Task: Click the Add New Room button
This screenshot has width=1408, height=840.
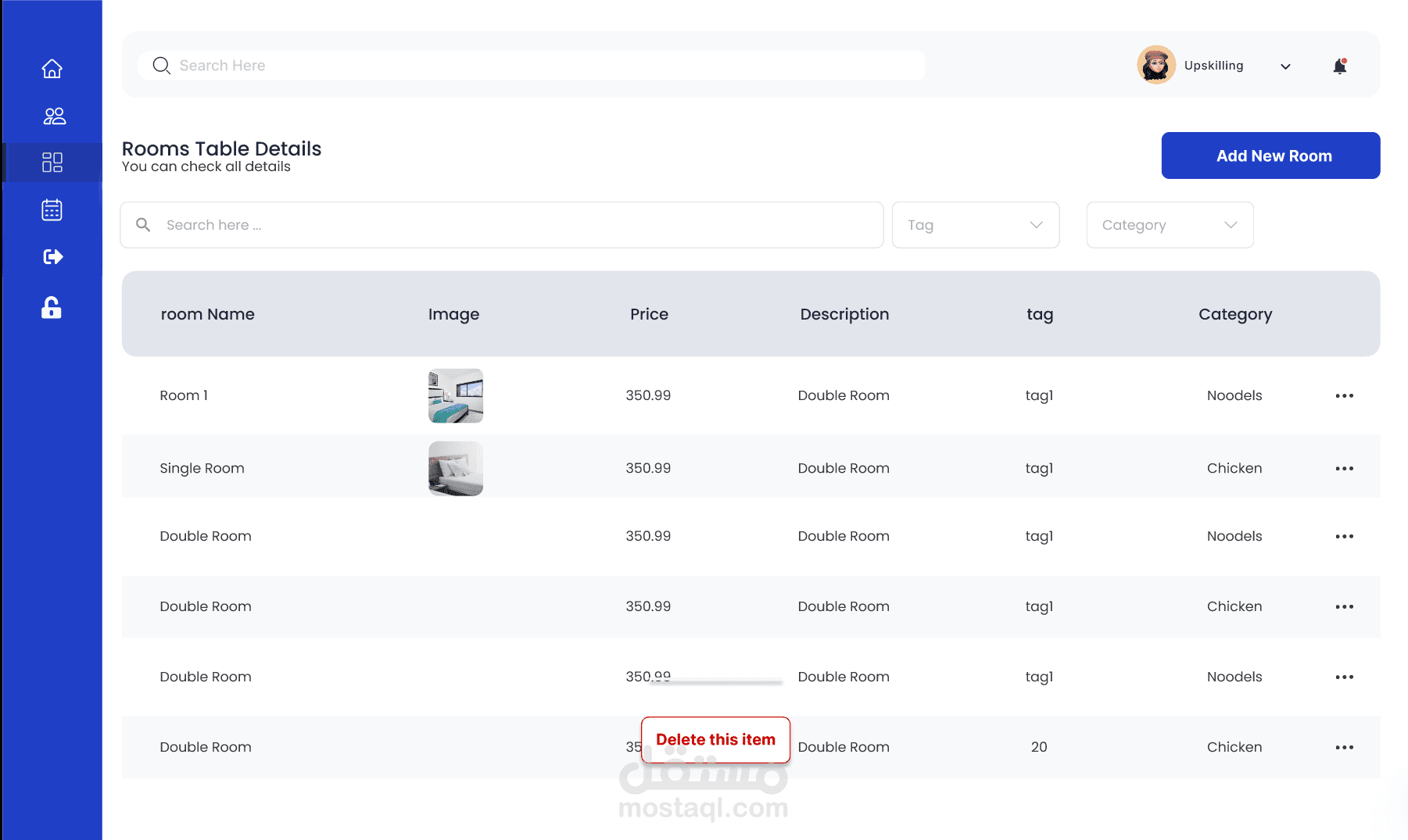Action: point(1270,155)
